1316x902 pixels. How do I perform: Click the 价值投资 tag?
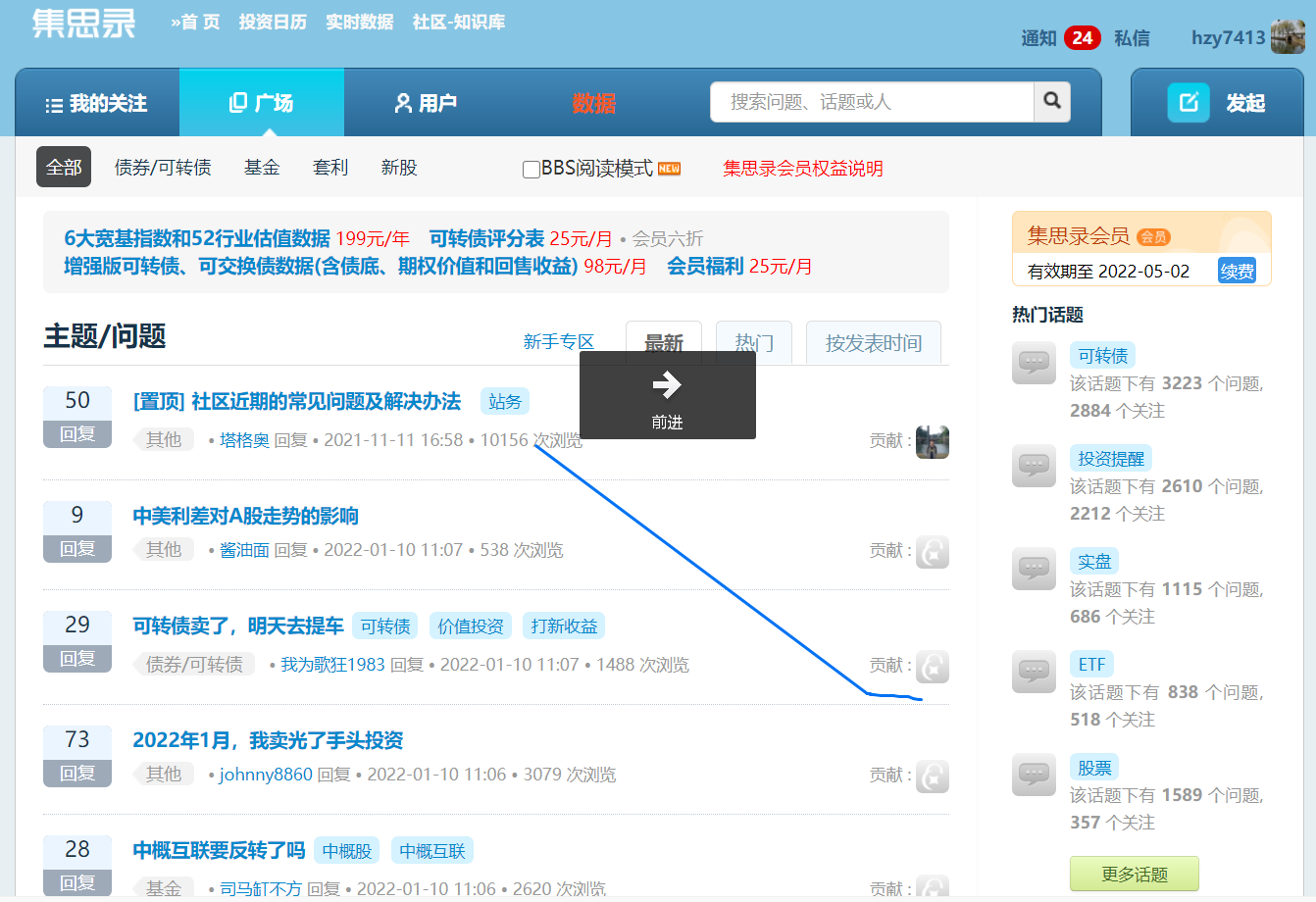(471, 626)
